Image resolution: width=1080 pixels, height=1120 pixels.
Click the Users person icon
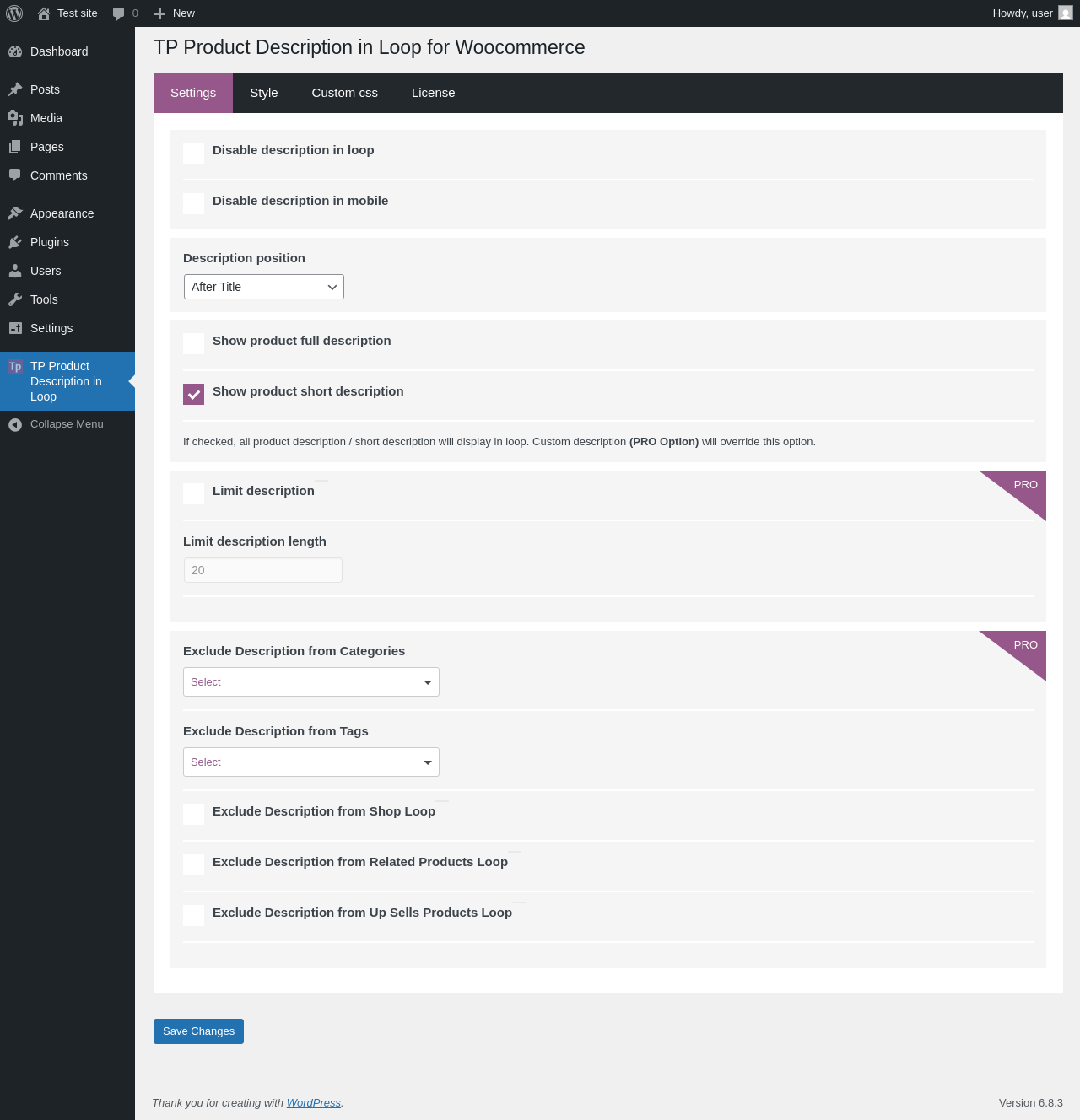tap(15, 271)
